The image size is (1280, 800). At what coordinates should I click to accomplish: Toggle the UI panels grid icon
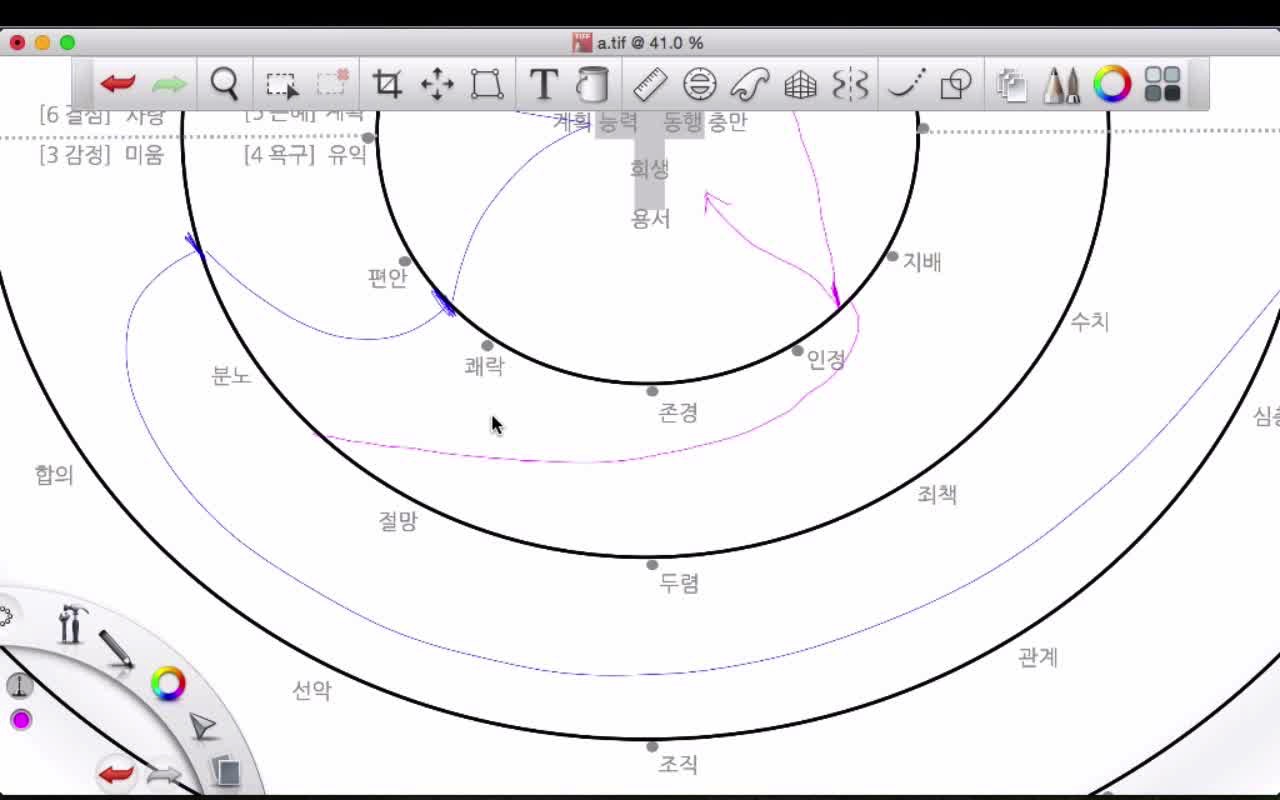[x=1163, y=84]
